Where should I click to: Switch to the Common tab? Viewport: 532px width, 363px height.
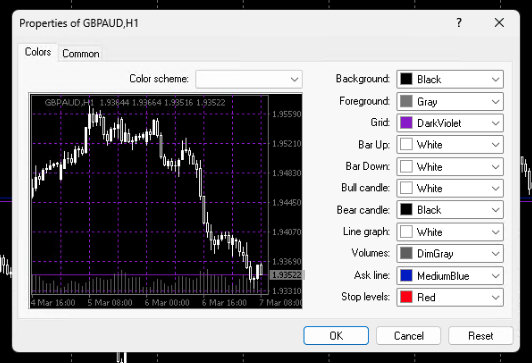pyautogui.click(x=81, y=54)
